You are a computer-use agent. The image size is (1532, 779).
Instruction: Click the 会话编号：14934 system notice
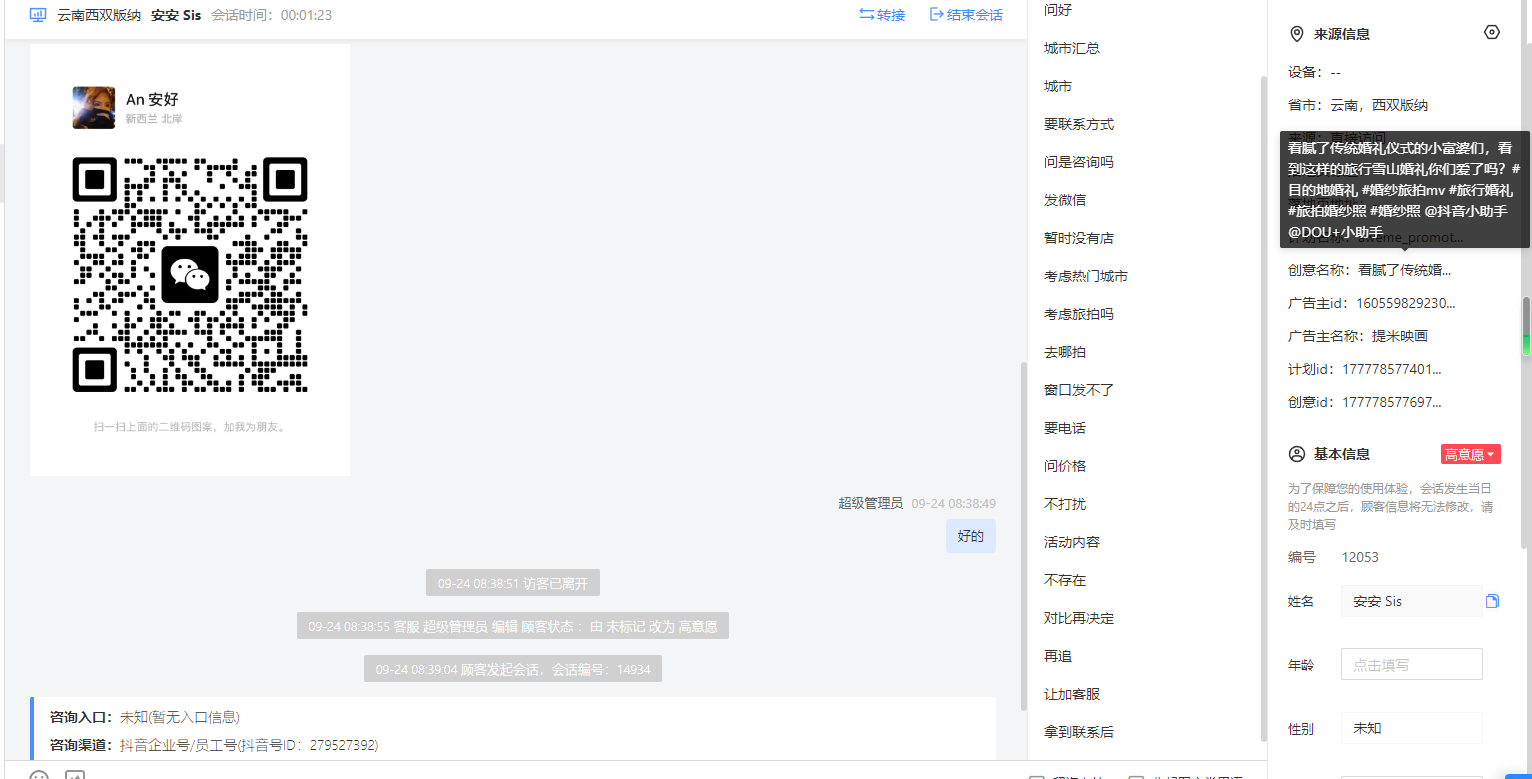coord(513,669)
